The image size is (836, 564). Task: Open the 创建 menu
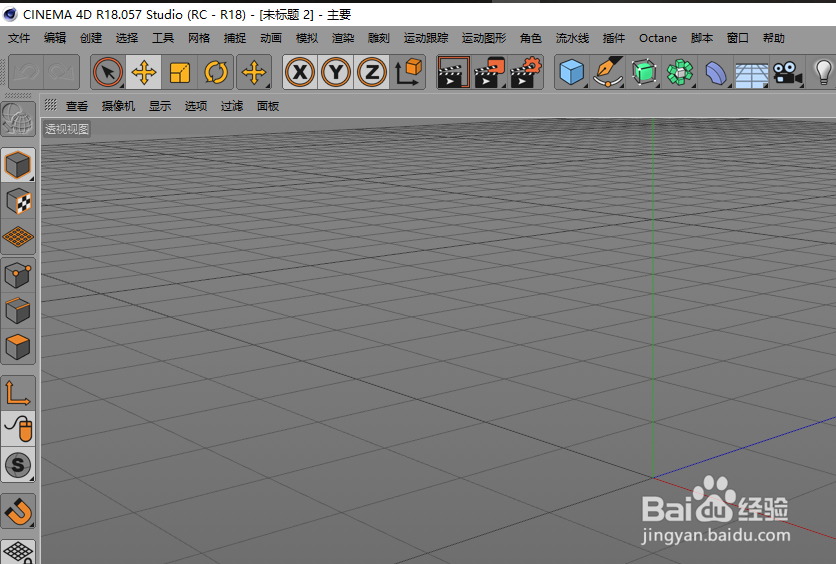coord(91,38)
